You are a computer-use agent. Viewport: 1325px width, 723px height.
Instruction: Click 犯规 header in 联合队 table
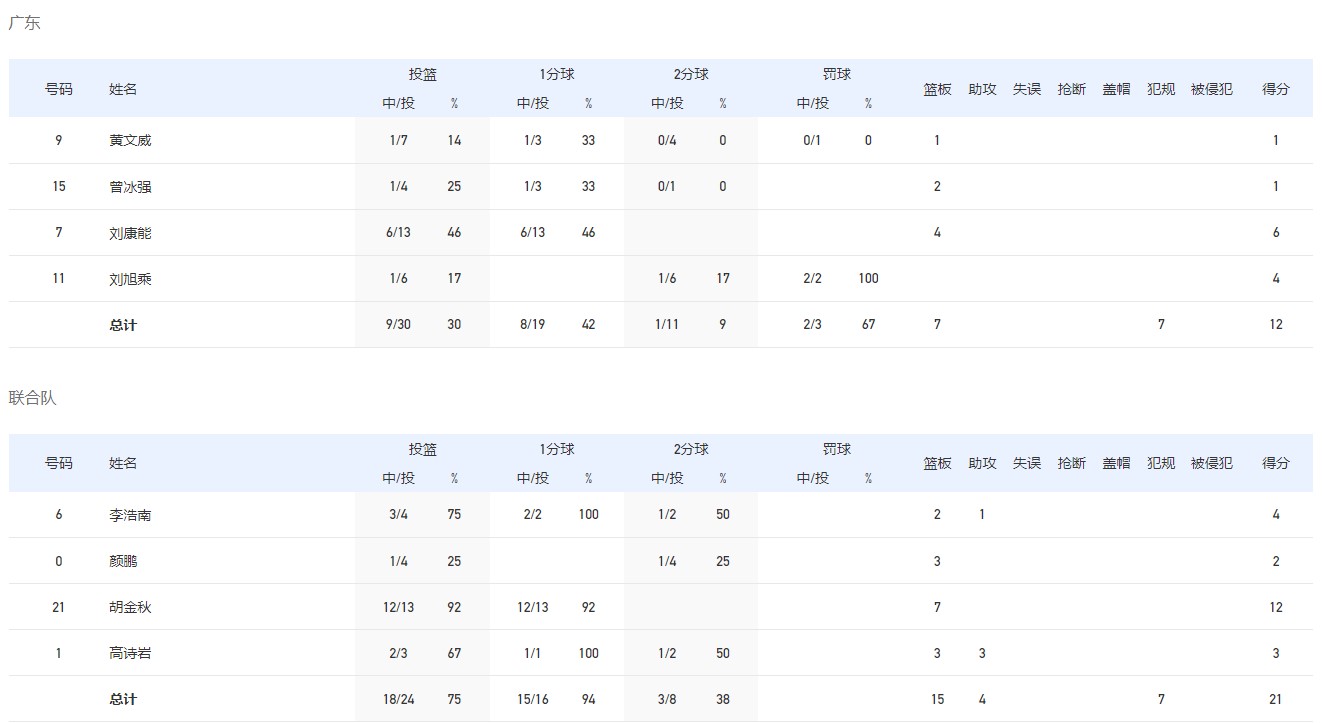pyautogui.click(x=1161, y=463)
